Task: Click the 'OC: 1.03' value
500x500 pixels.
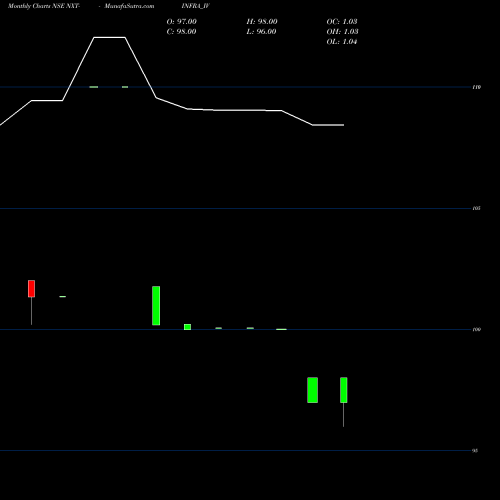Action: tap(342, 22)
